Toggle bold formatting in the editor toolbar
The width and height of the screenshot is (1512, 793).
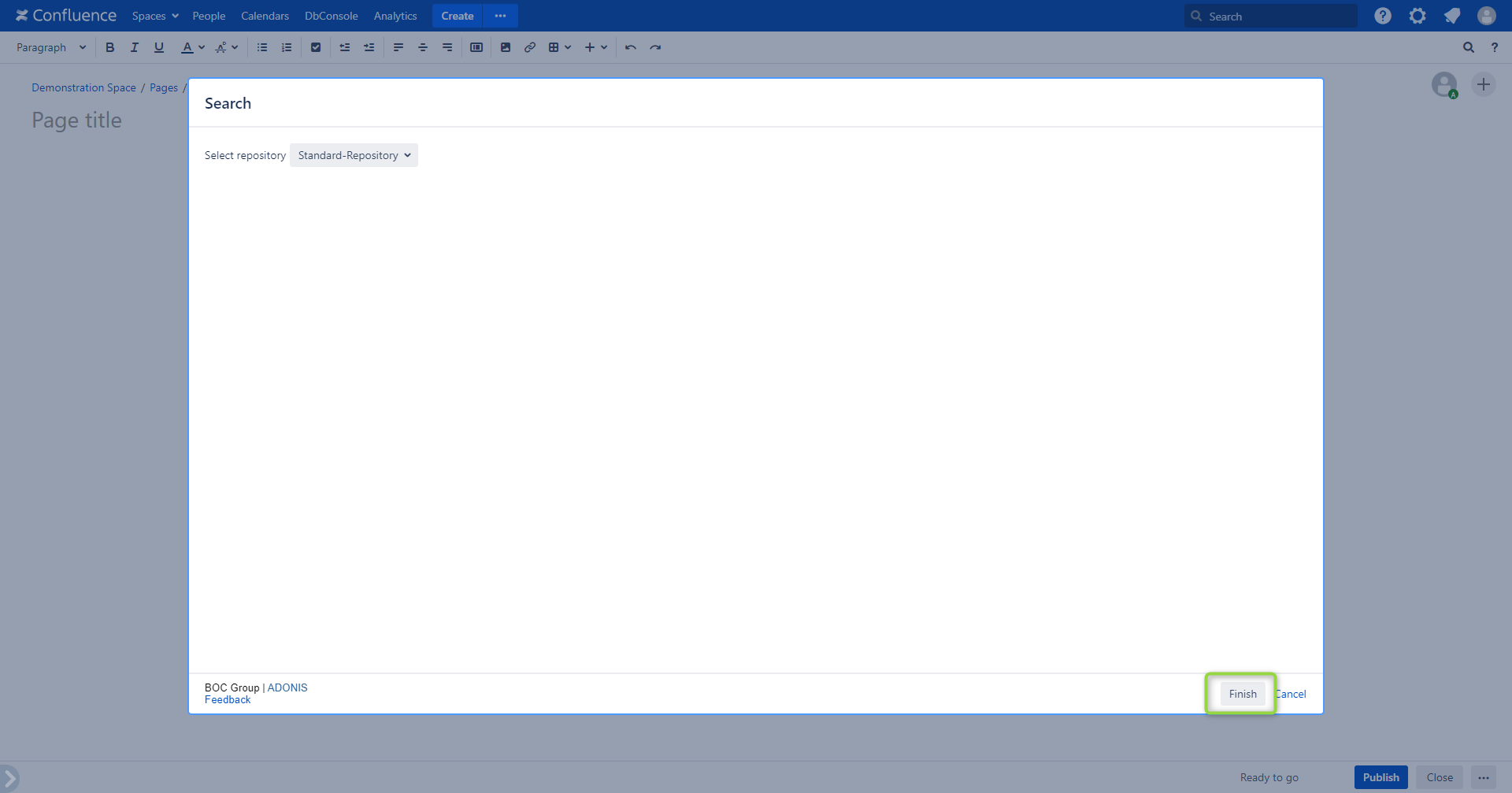coord(110,47)
